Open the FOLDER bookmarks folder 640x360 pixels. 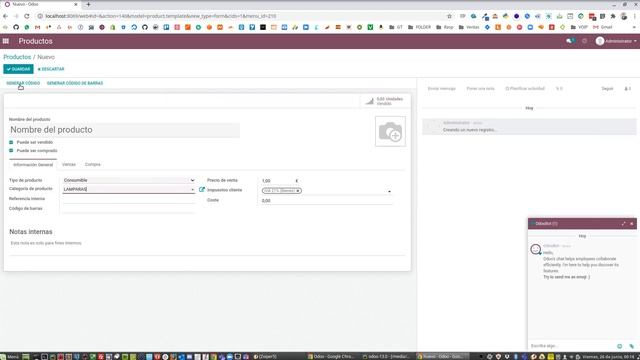coord(419,27)
